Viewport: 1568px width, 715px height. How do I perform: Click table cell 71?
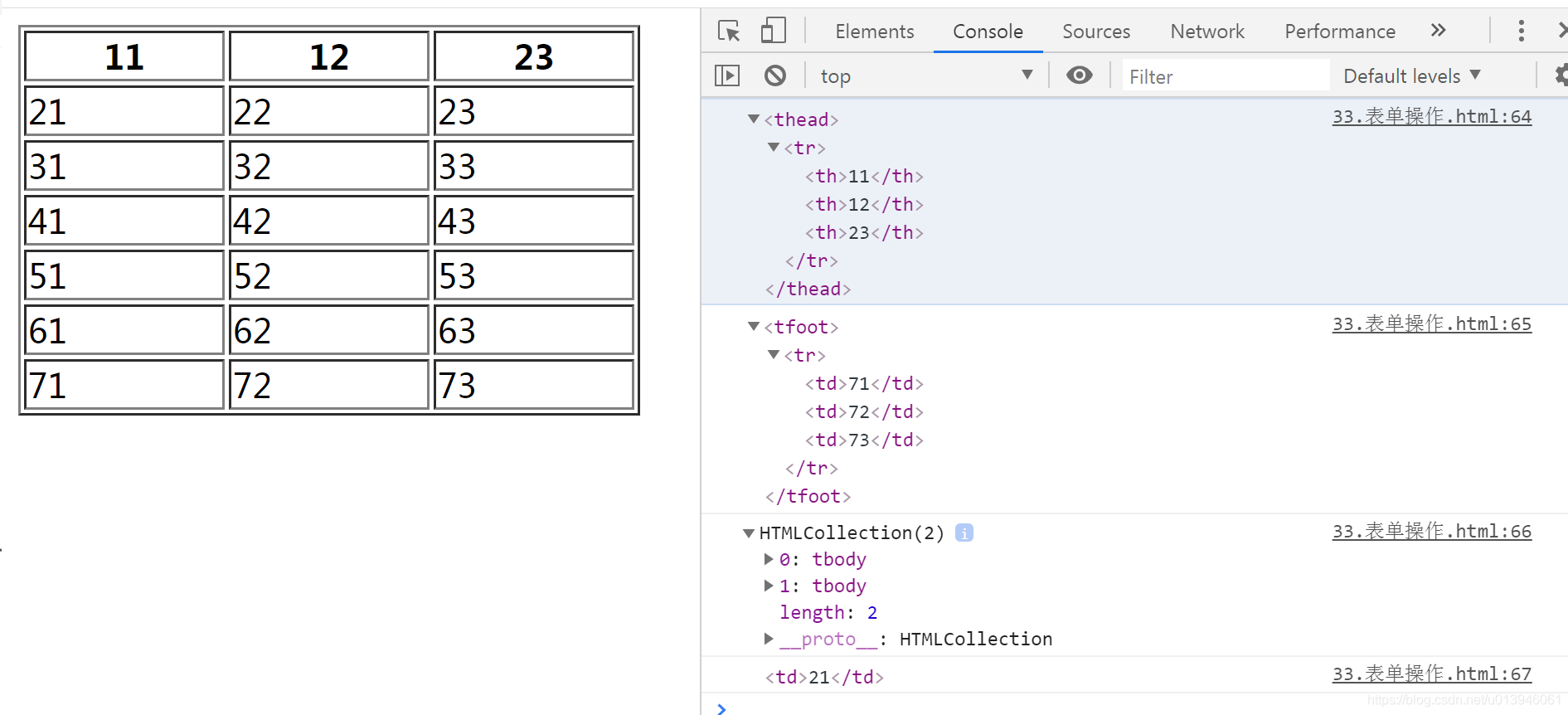124,385
